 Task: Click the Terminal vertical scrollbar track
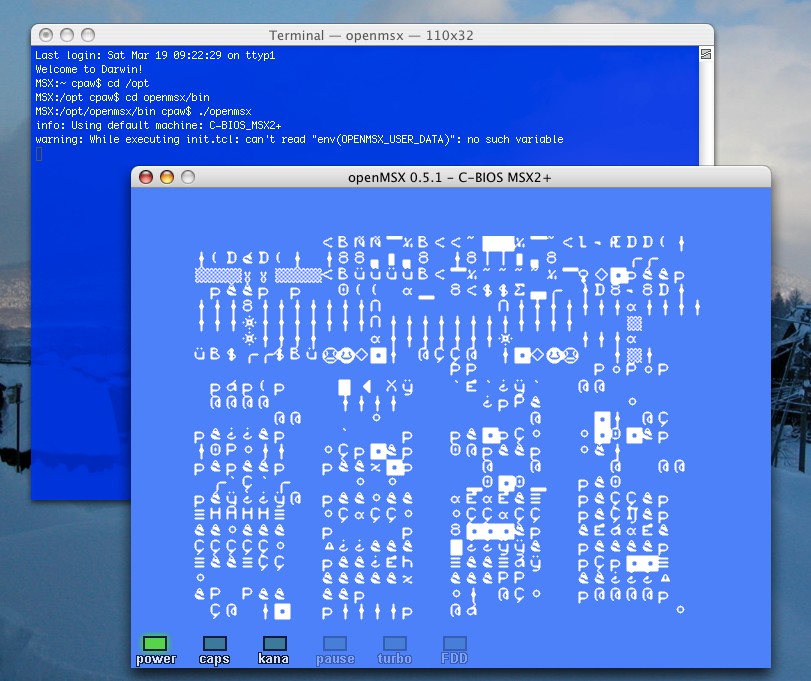click(x=706, y=113)
